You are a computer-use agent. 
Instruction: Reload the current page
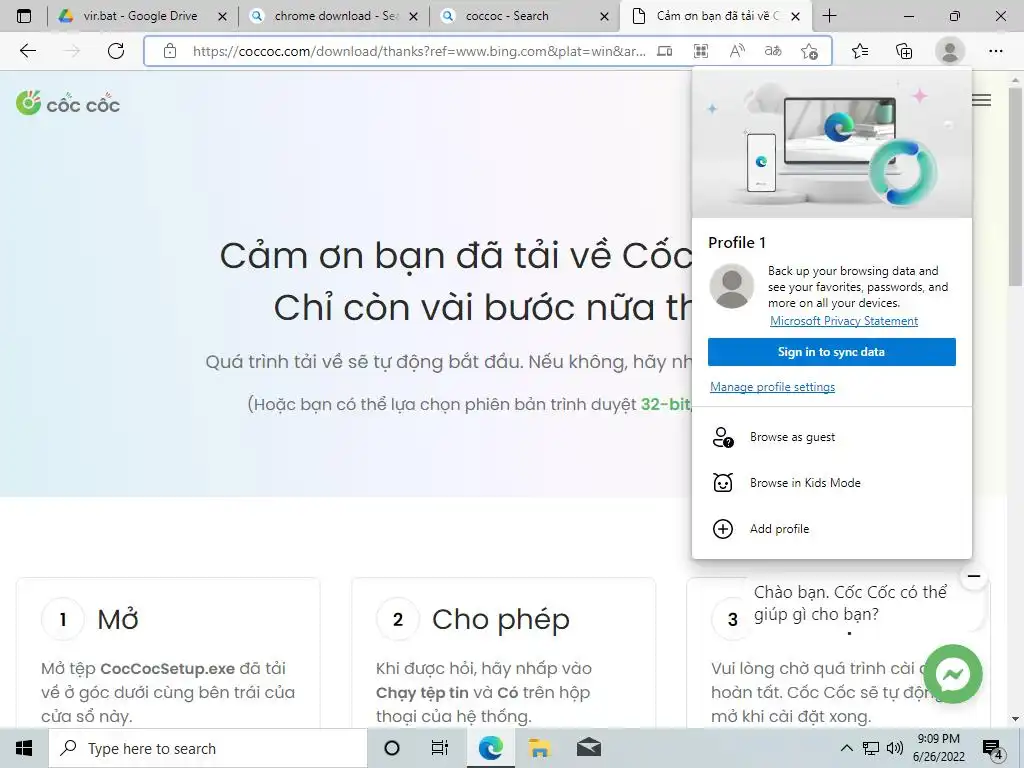[116, 51]
